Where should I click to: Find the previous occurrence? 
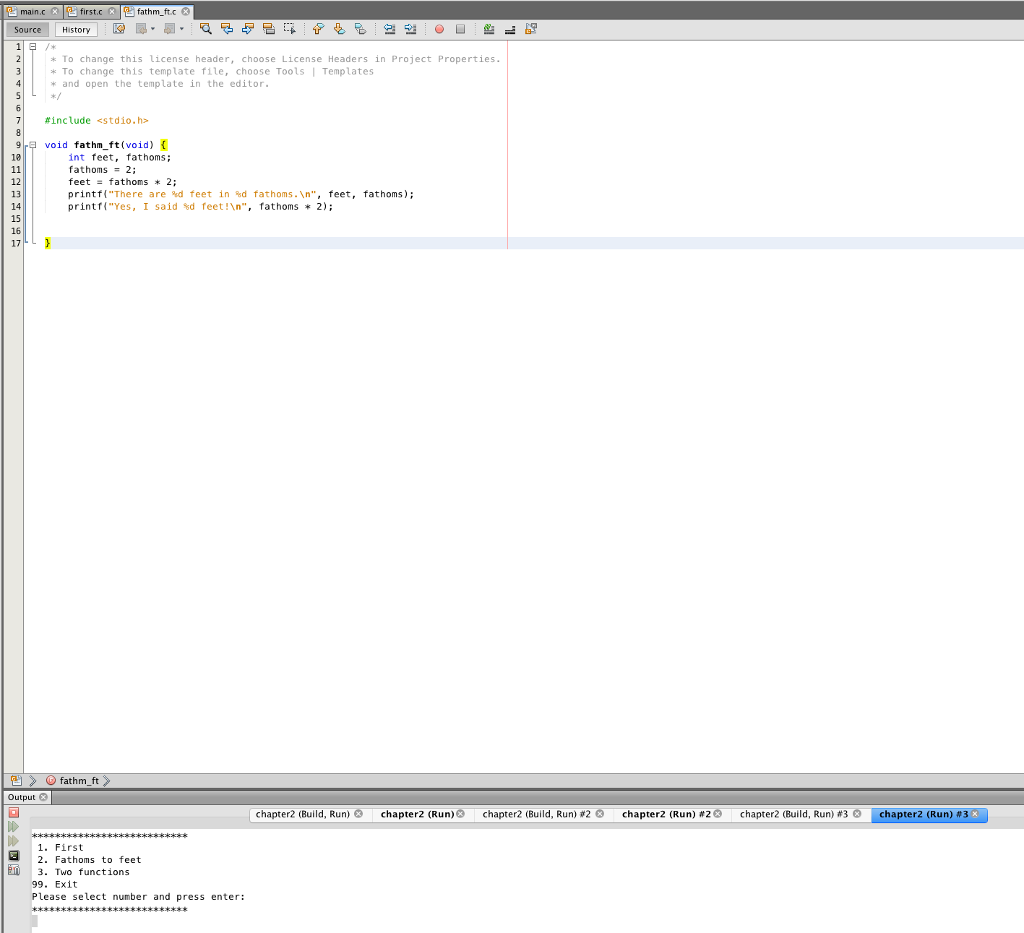(x=227, y=29)
